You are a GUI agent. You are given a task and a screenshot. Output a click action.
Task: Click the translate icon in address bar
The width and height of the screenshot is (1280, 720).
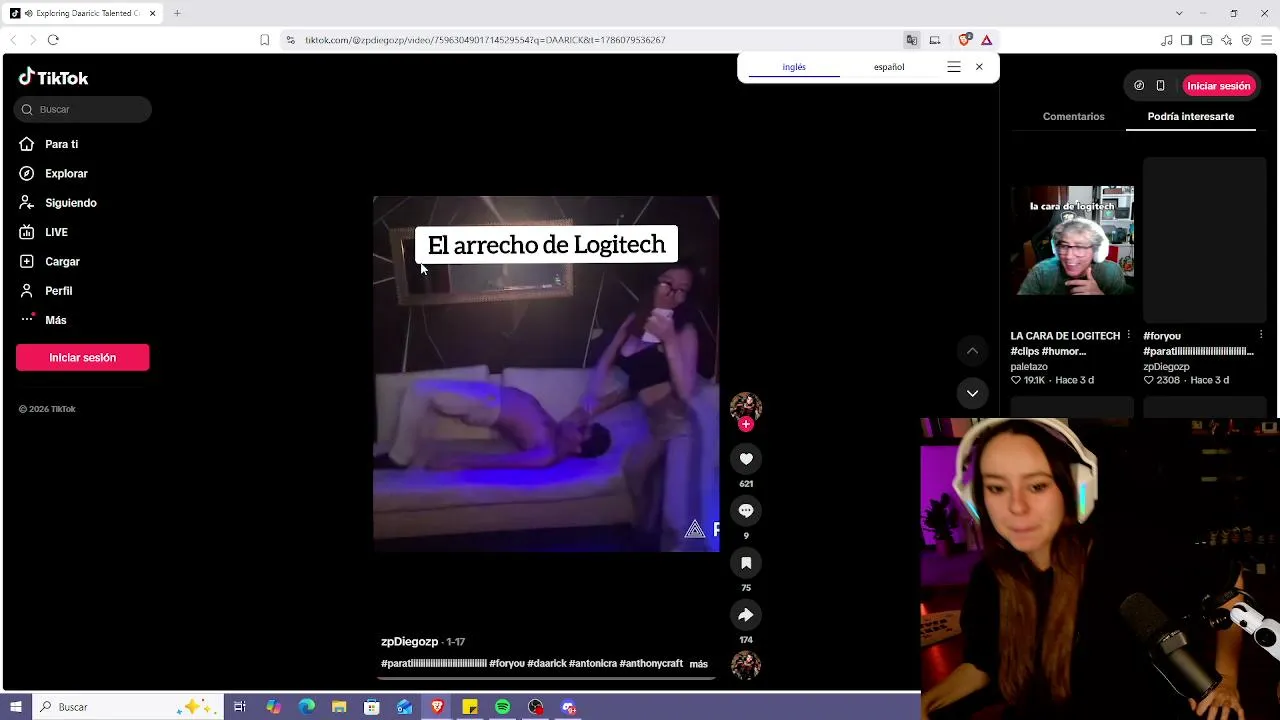coord(912,40)
